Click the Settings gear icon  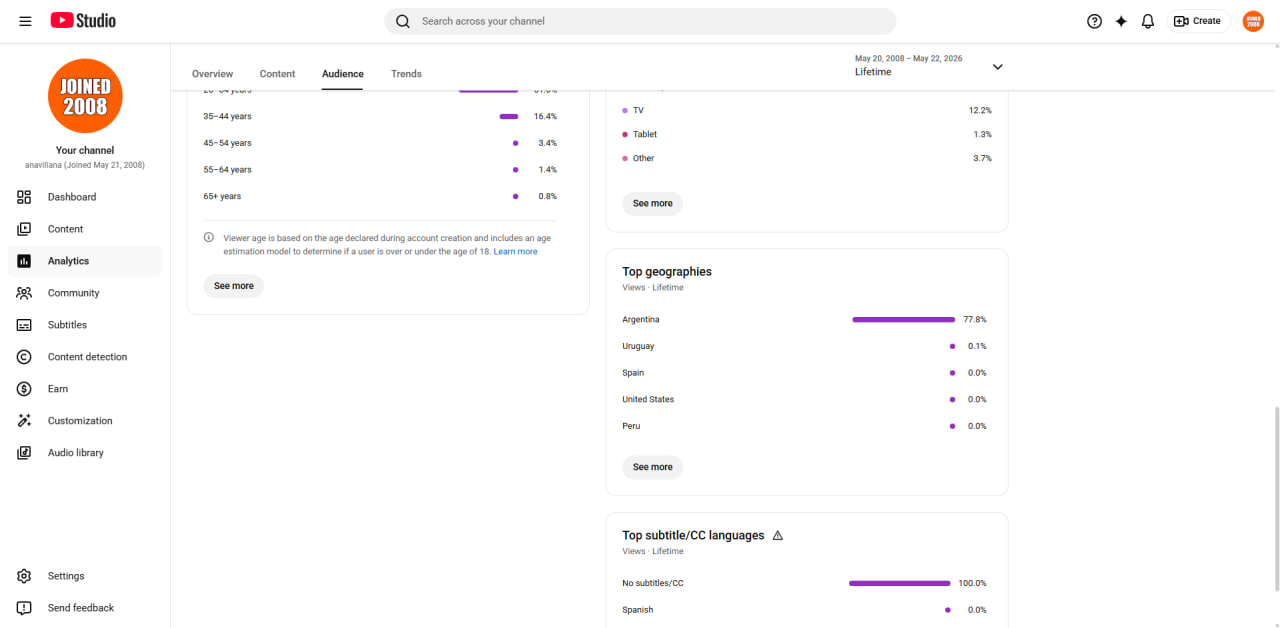point(25,576)
